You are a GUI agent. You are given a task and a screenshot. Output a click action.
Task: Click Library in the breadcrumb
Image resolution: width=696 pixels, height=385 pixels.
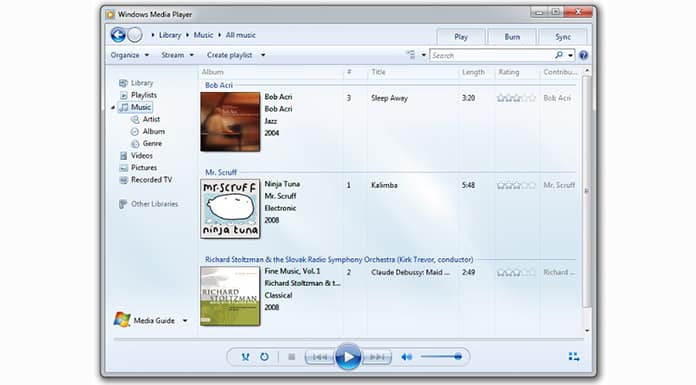[170, 35]
